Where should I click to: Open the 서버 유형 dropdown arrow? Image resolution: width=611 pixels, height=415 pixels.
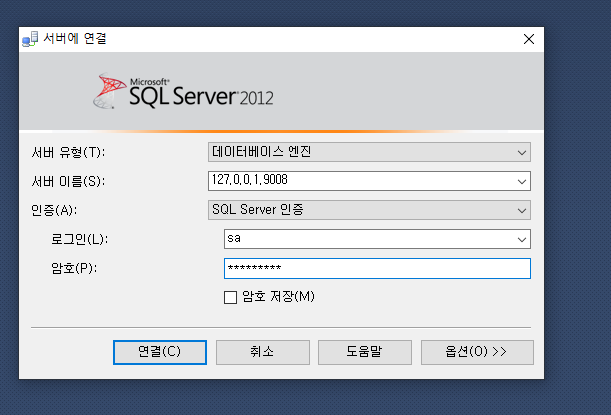coord(522,152)
